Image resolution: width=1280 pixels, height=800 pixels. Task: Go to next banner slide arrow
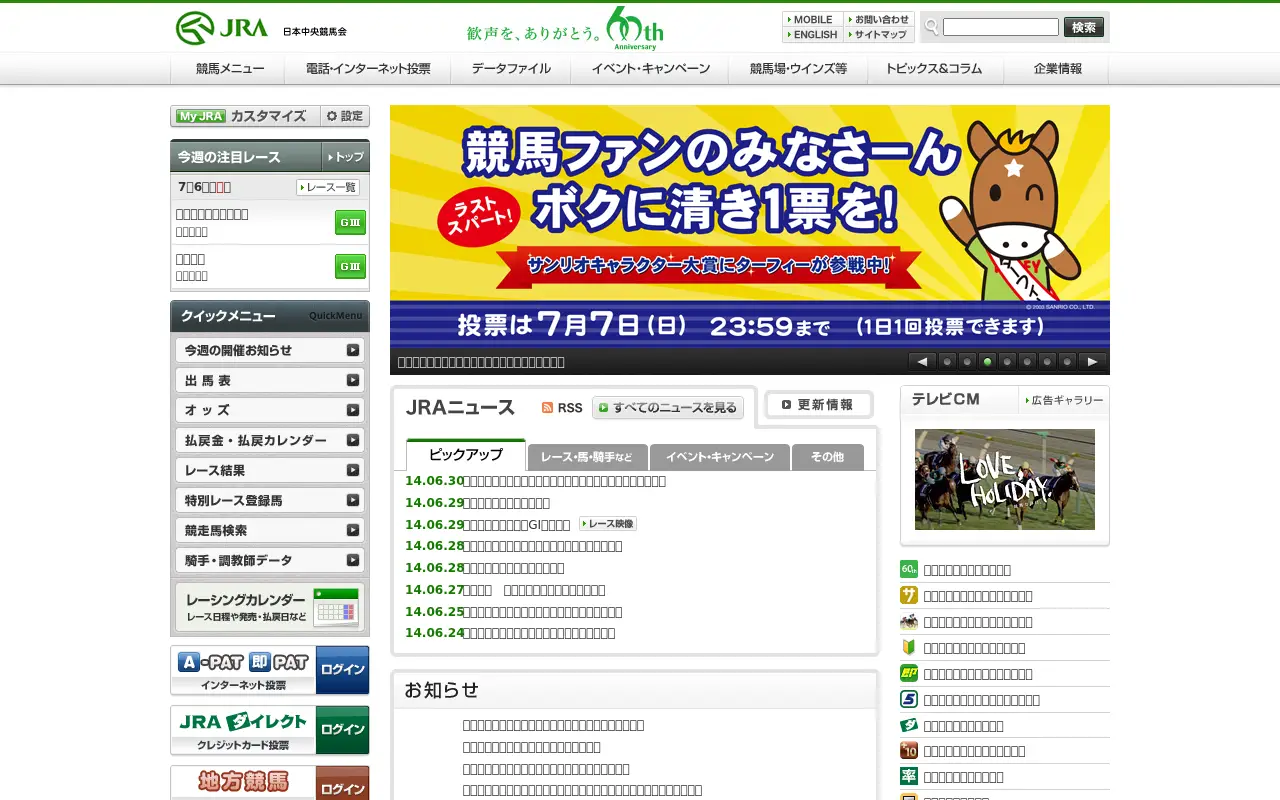pyautogui.click(x=1092, y=361)
